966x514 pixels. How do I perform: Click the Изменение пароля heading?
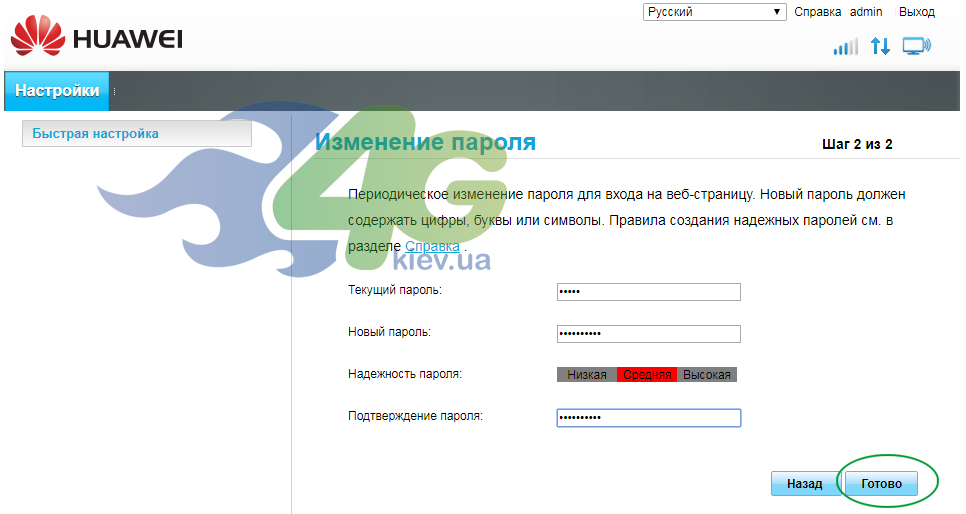[x=425, y=142]
